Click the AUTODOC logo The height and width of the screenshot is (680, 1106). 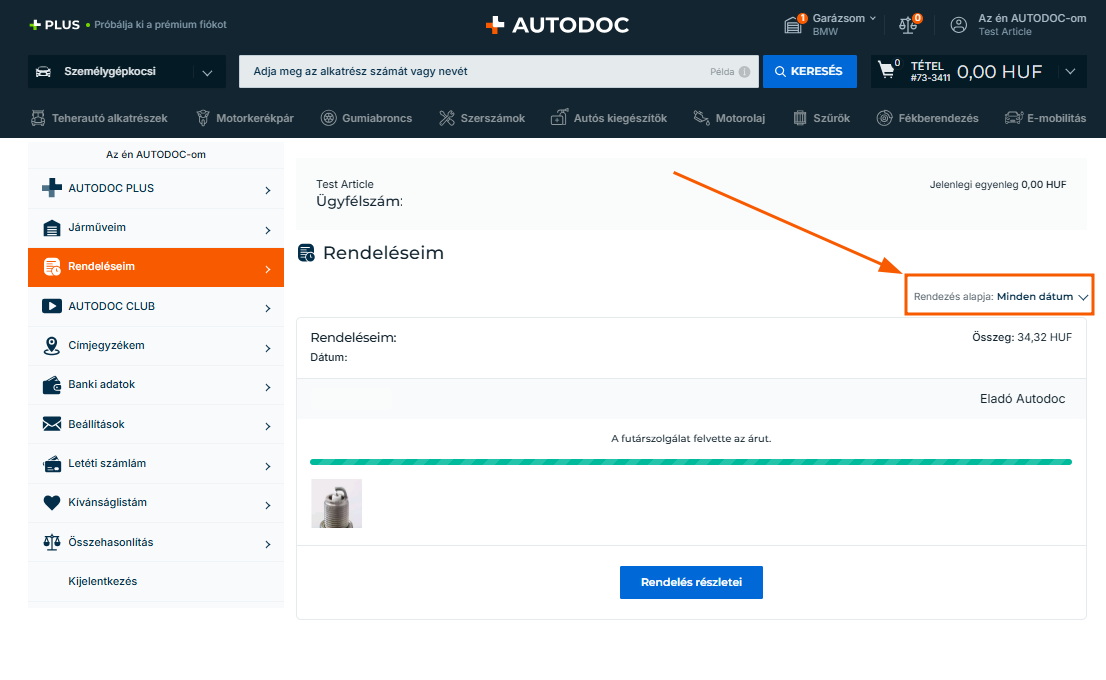point(557,25)
